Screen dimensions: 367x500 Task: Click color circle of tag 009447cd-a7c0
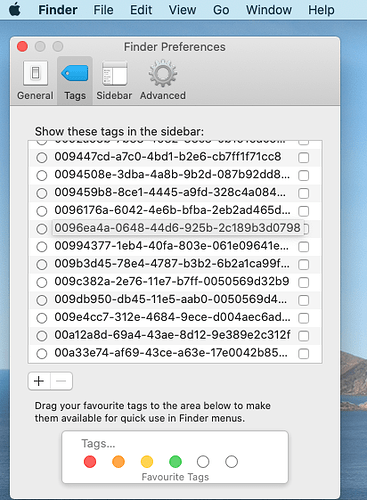click(x=42, y=158)
